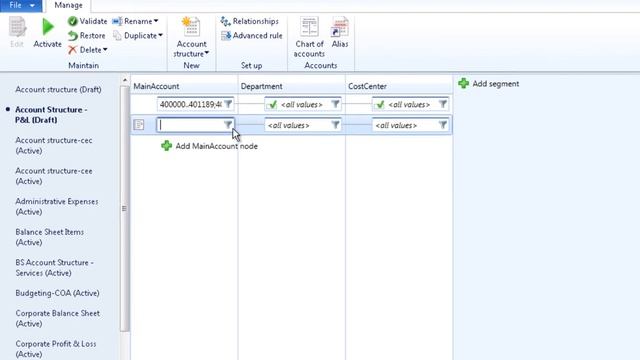
Task: Click the Relationships button label
Action: point(256,21)
